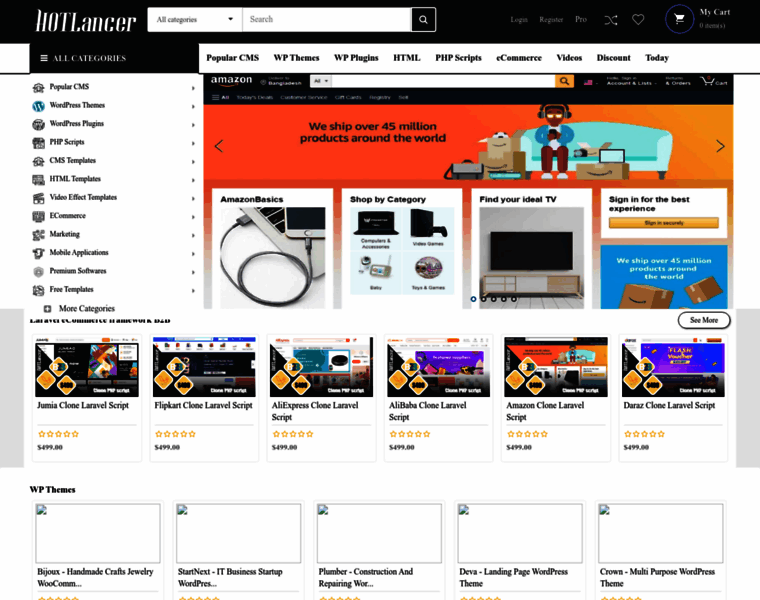This screenshot has height=600, width=760.
Task: Open the wishlist heart icon
Action: click(638, 19)
